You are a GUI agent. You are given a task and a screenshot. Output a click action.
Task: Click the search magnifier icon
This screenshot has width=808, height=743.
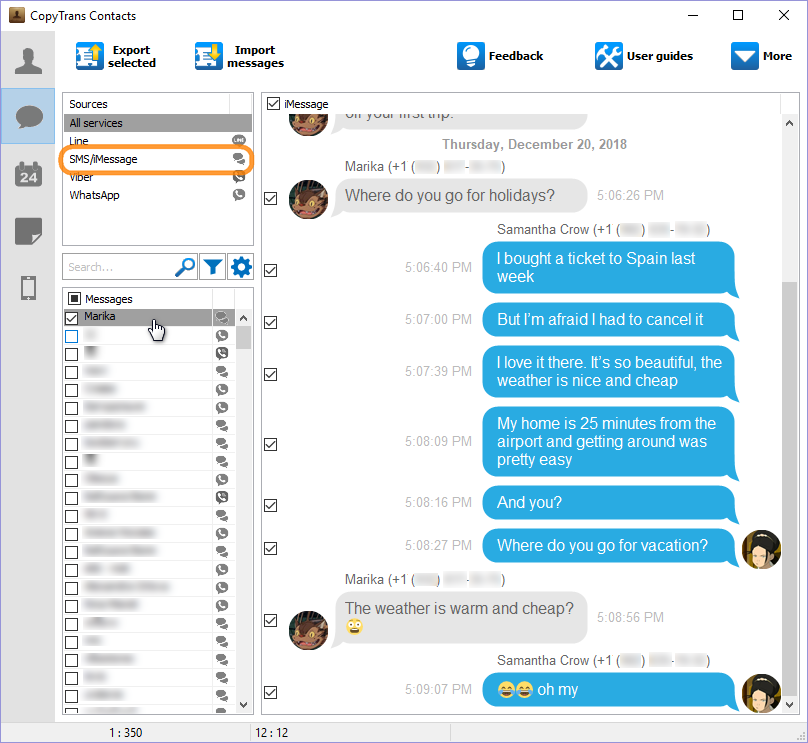tap(185, 267)
